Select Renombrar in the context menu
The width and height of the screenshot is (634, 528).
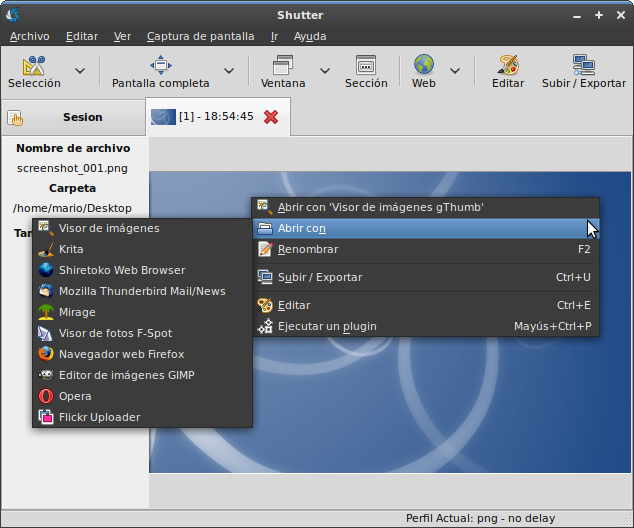pos(308,249)
